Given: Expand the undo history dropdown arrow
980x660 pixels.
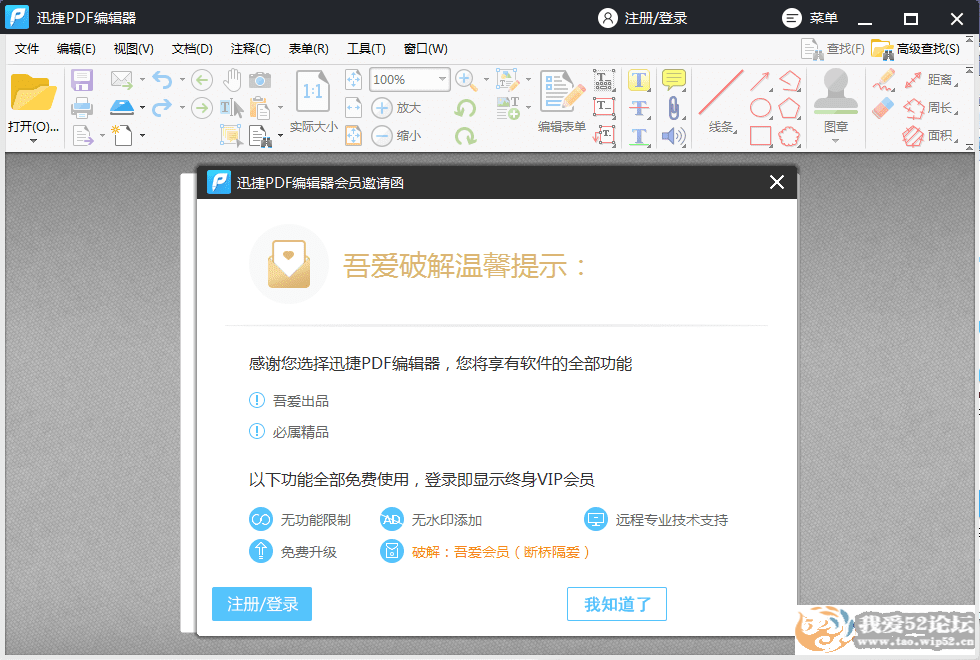Looking at the screenshot, I should tap(182, 80).
